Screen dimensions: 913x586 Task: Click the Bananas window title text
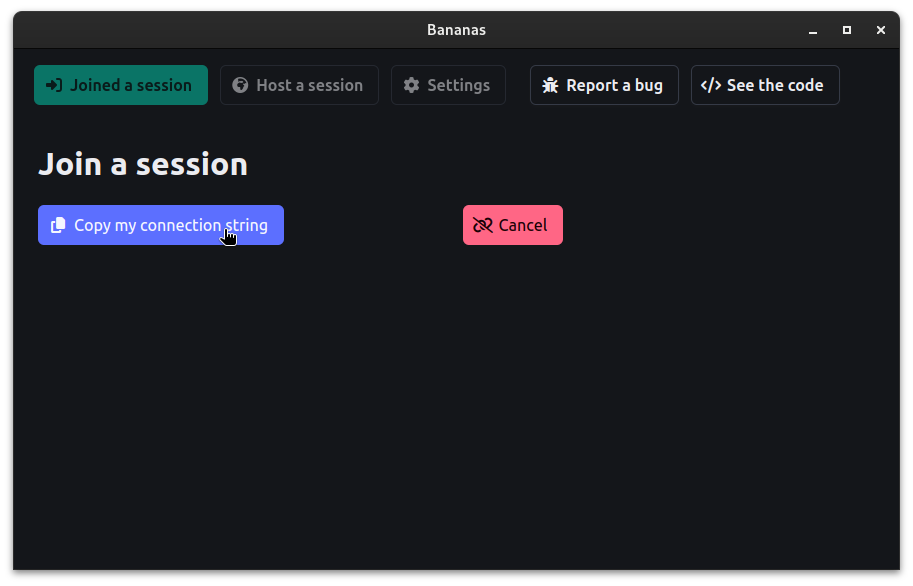(x=456, y=30)
